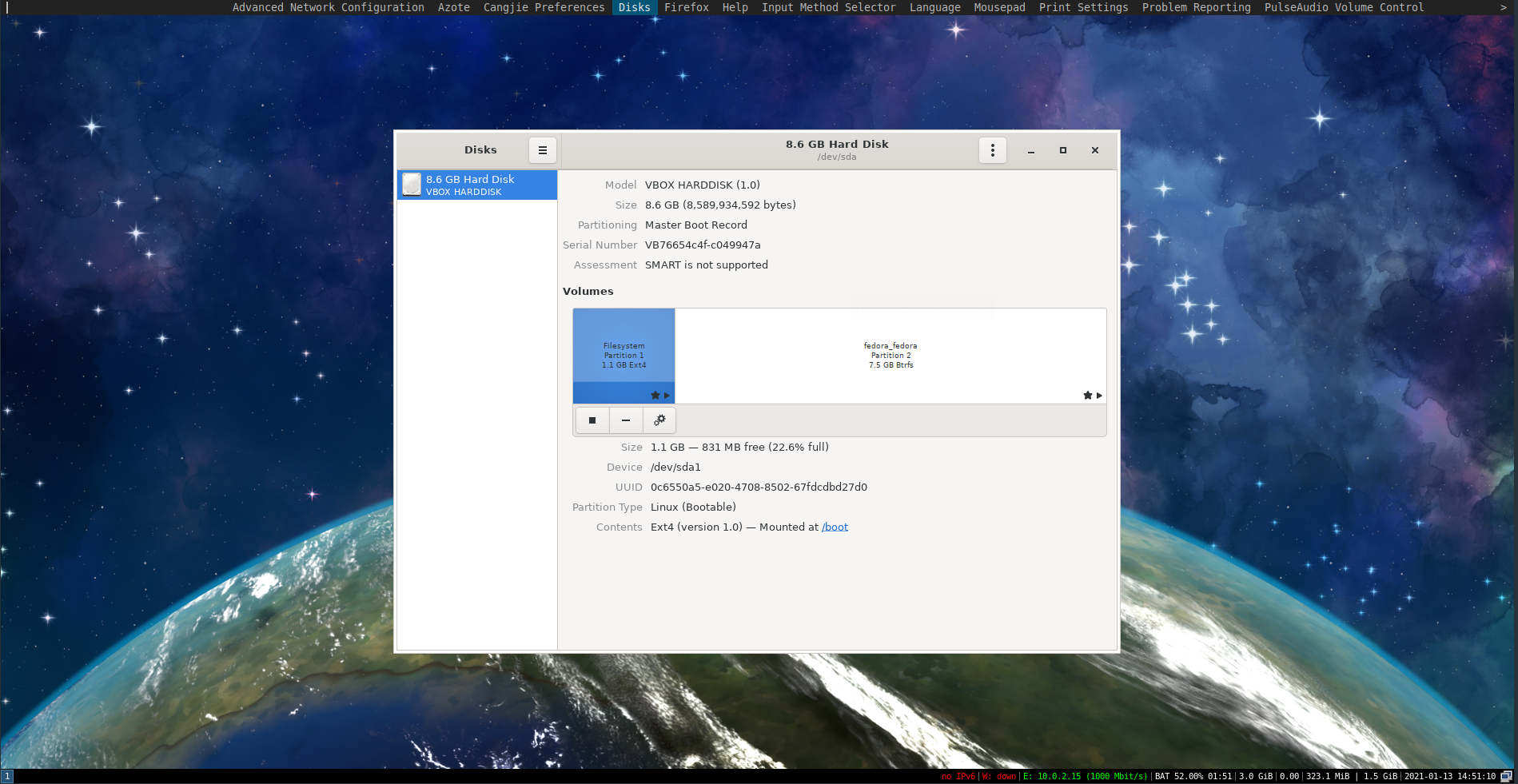The image size is (1518, 784).
Task: Launch Firefox from the top bar
Action: pyautogui.click(x=687, y=7)
